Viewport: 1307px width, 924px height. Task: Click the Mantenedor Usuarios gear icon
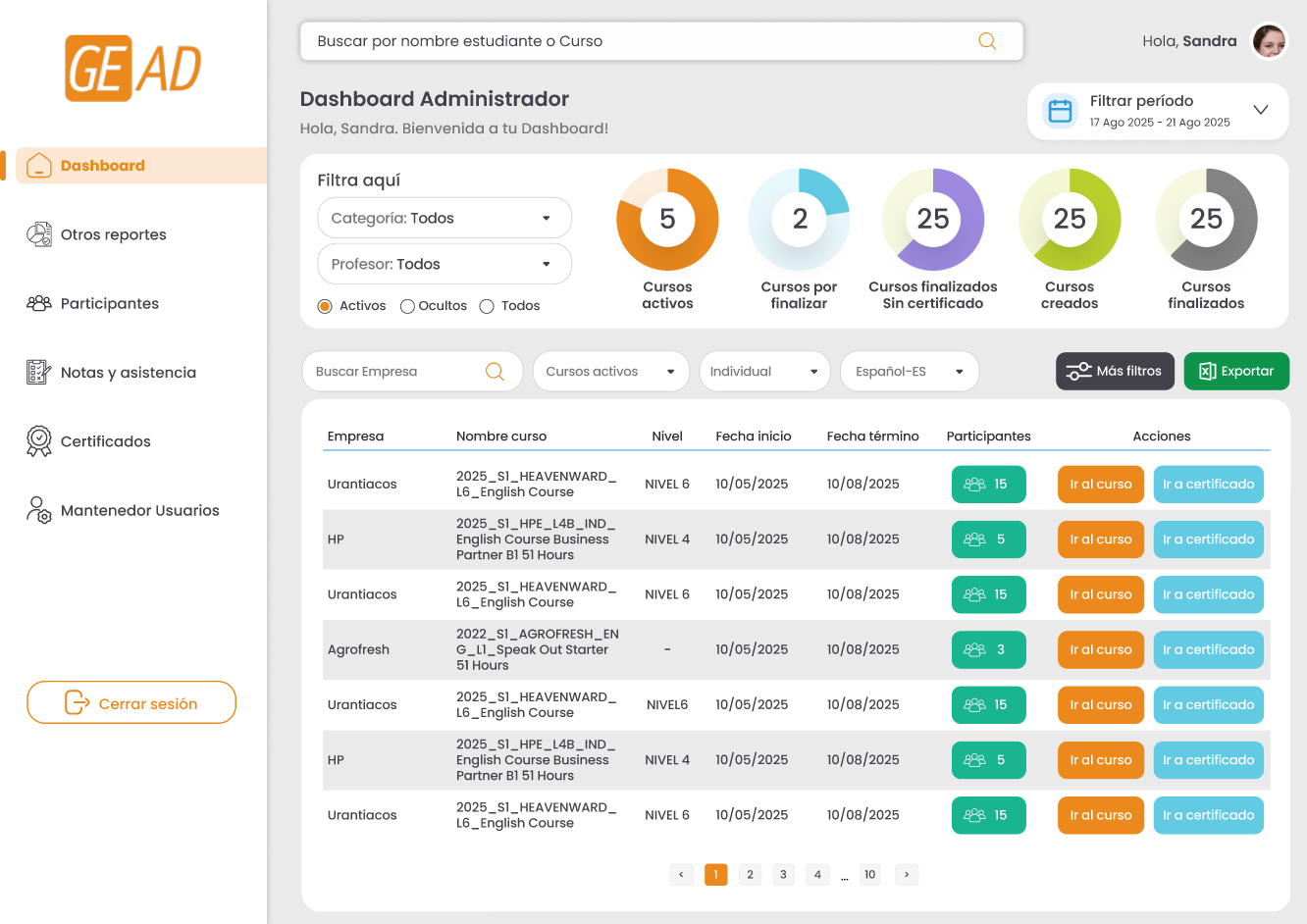click(39, 510)
